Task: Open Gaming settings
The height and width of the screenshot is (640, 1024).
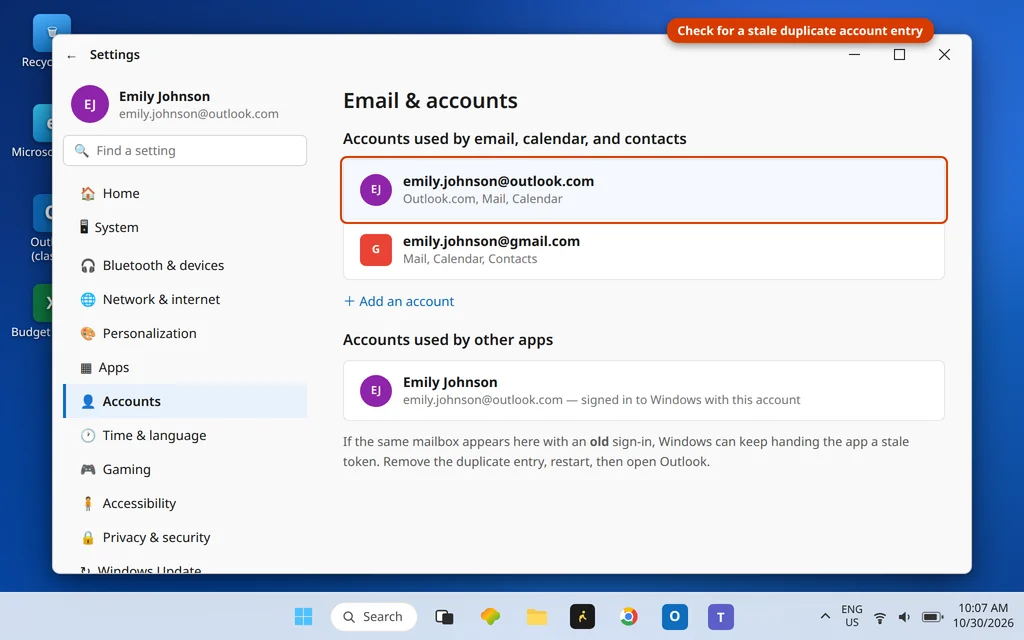Action: [x=185, y=469]
